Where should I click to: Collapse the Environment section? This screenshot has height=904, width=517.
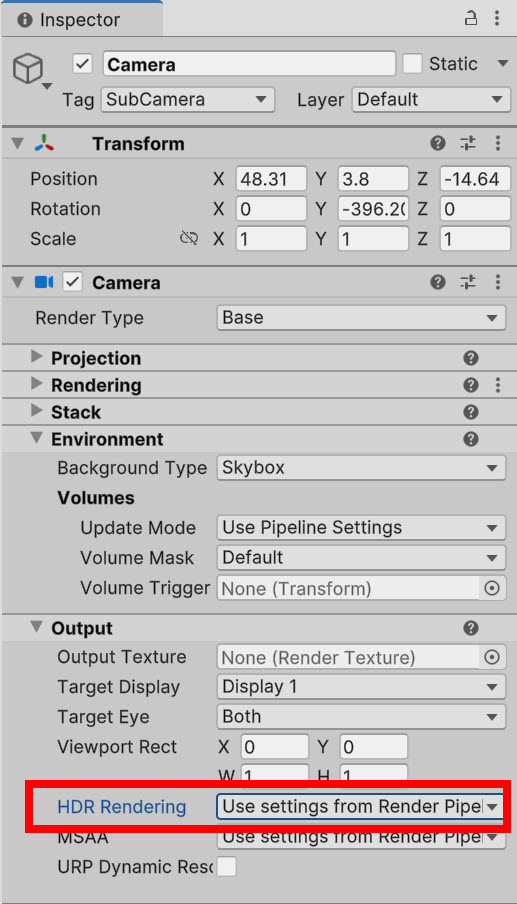pyautogui.click(x=36, y=438)
